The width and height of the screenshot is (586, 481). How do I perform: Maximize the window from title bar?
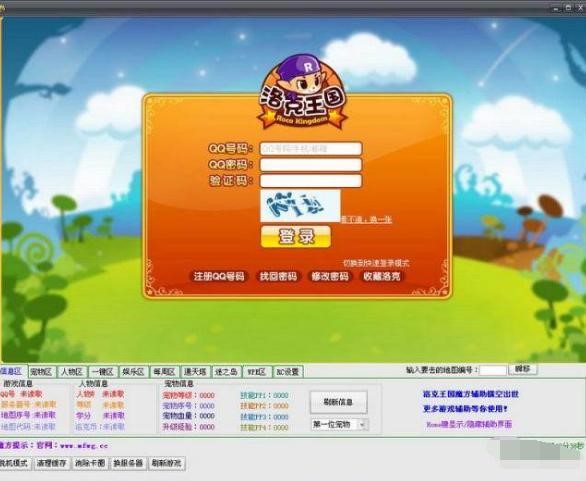coord(568,7)
